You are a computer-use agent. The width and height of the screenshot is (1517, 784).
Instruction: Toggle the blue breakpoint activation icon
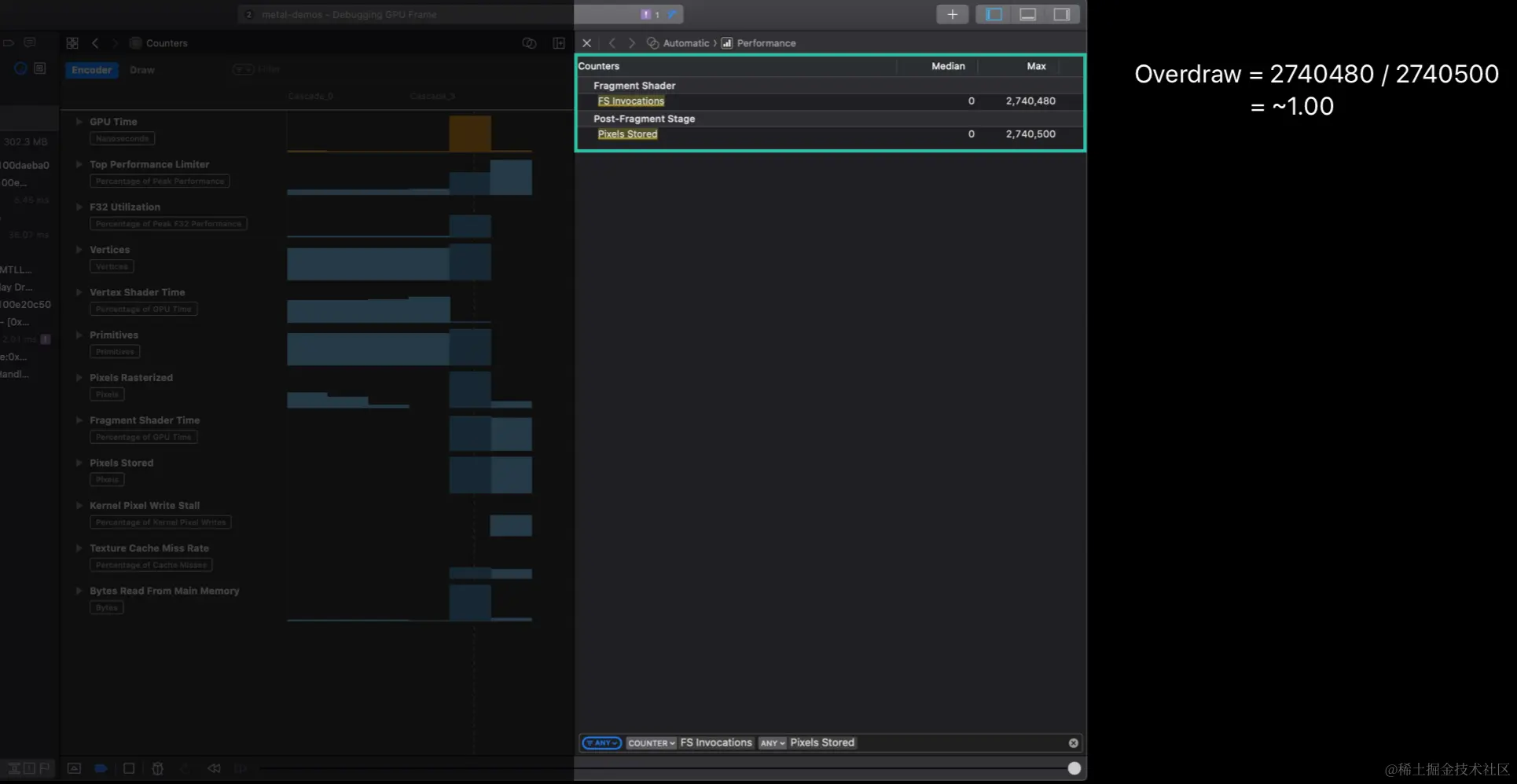[101, 768]
